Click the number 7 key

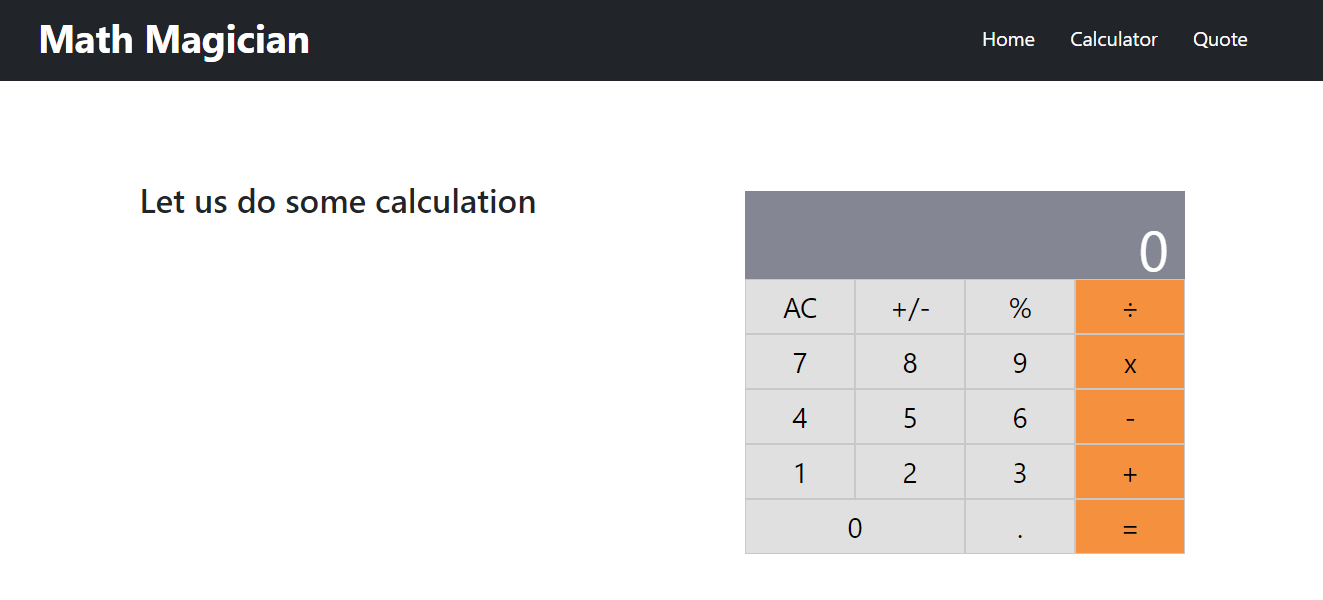799,362
